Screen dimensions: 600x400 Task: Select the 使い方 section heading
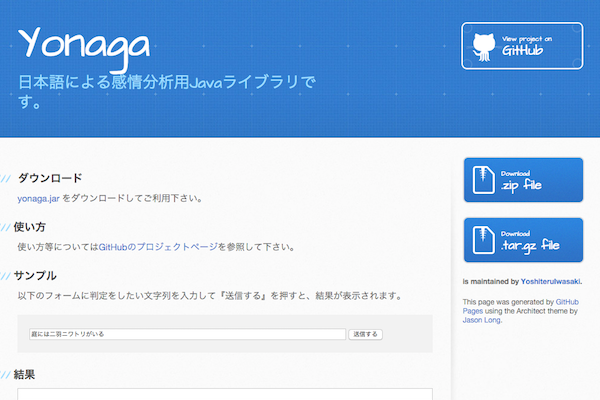coord(29,227)
